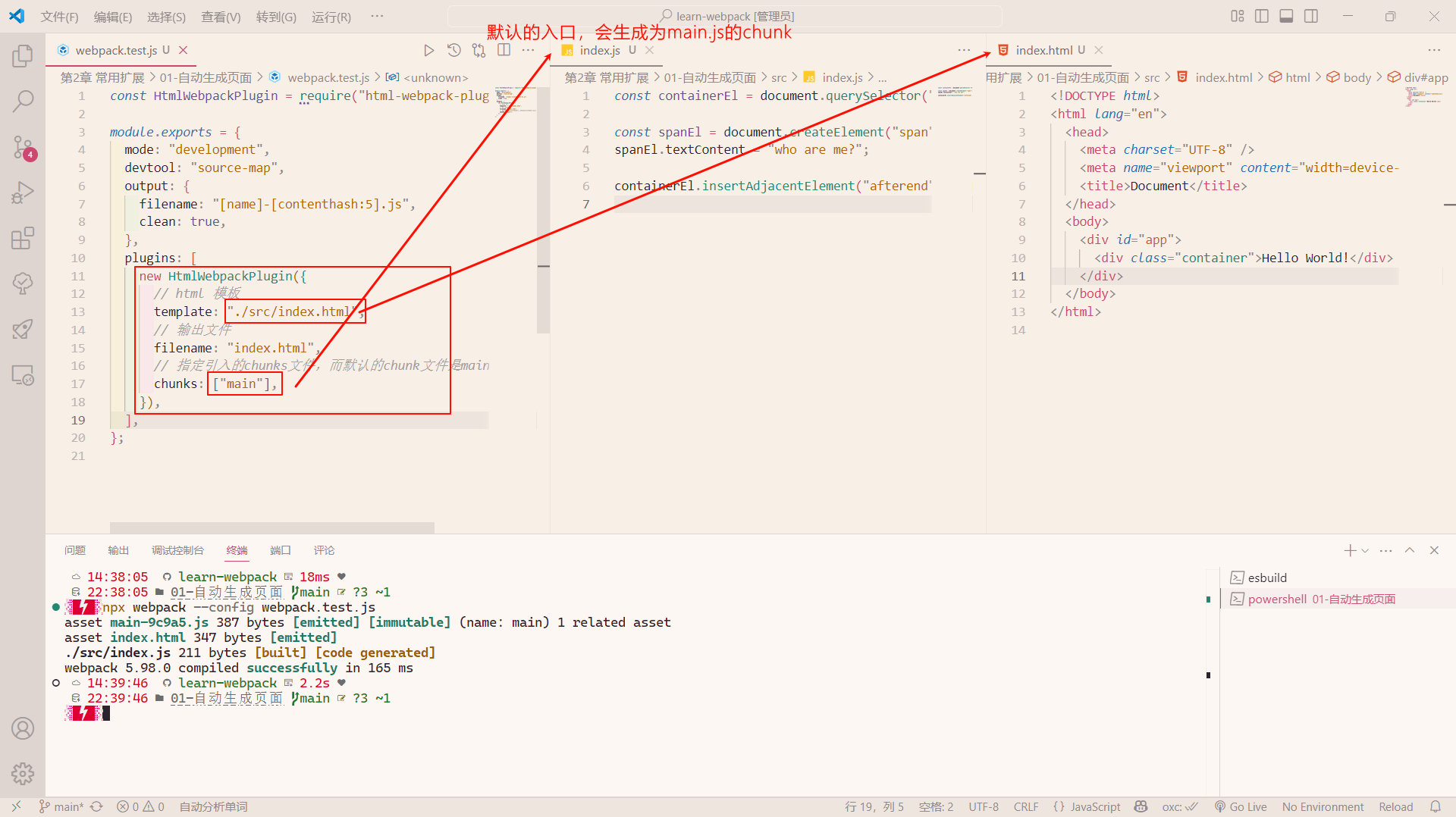Switch to the 输出 panel tab
Image resolution: width=1456 pixels, height=817 pixels.
point(118,550)
